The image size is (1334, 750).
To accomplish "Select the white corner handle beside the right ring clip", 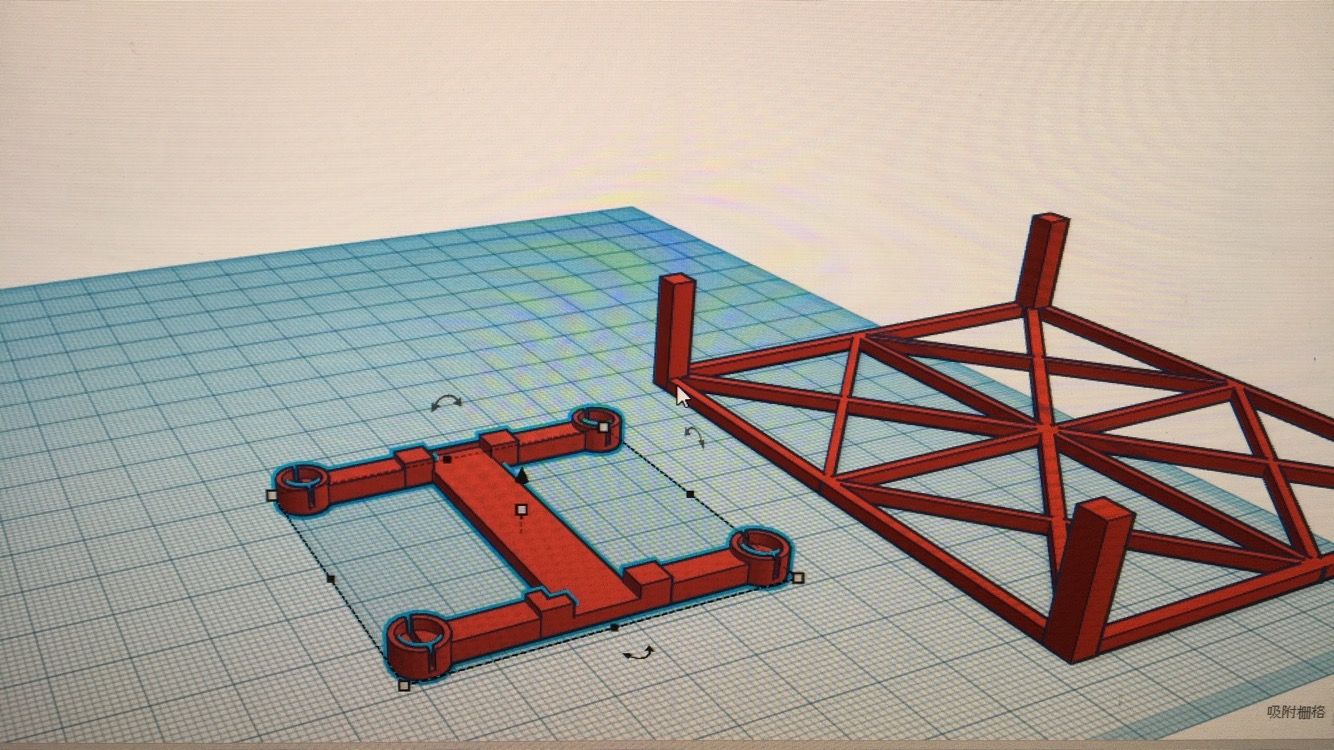I will click(797, 577).
